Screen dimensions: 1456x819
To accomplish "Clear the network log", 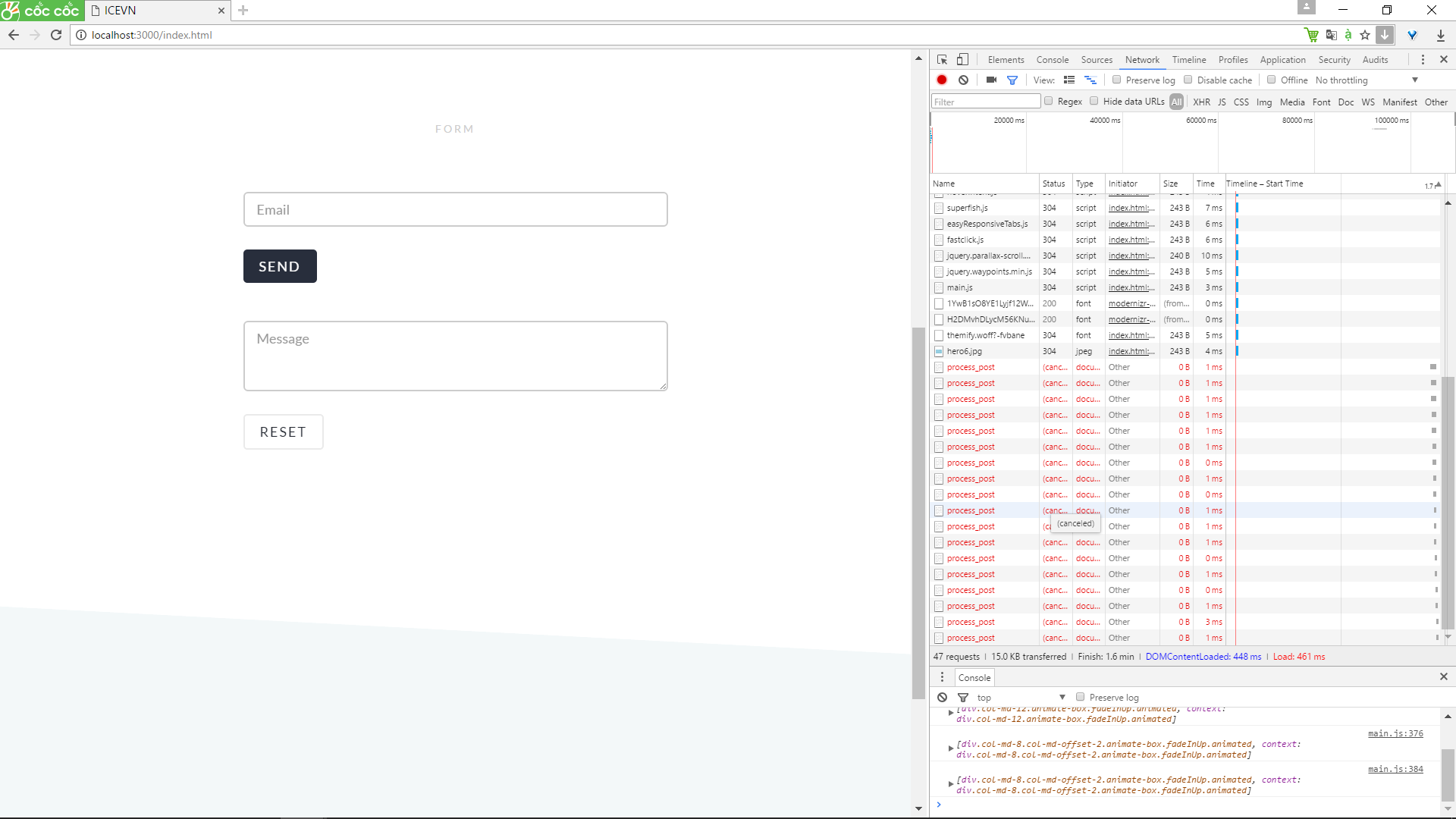I will 963,80.
